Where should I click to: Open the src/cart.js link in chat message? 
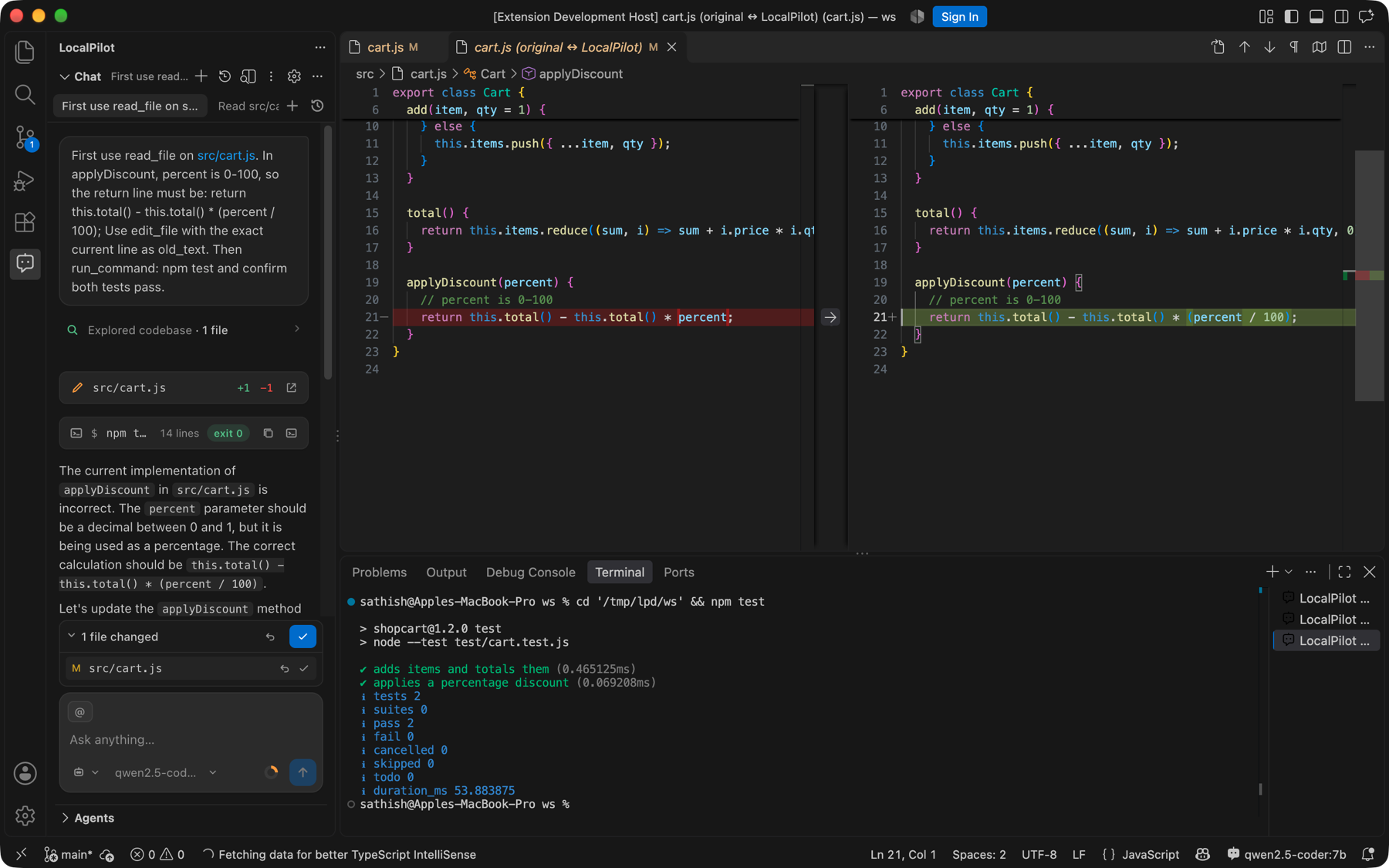[226, 155]
